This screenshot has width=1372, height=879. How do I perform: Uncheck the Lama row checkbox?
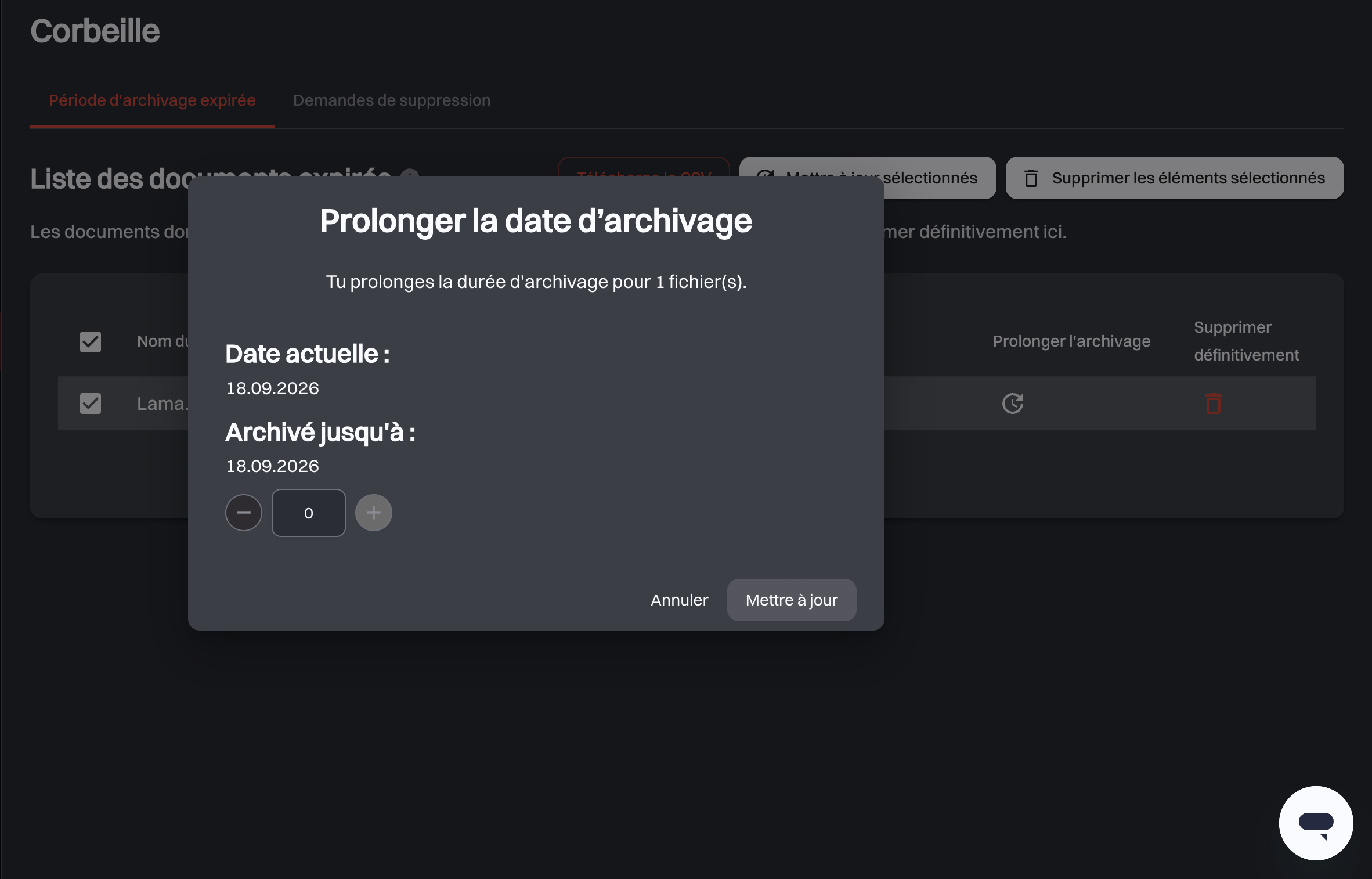91,403
